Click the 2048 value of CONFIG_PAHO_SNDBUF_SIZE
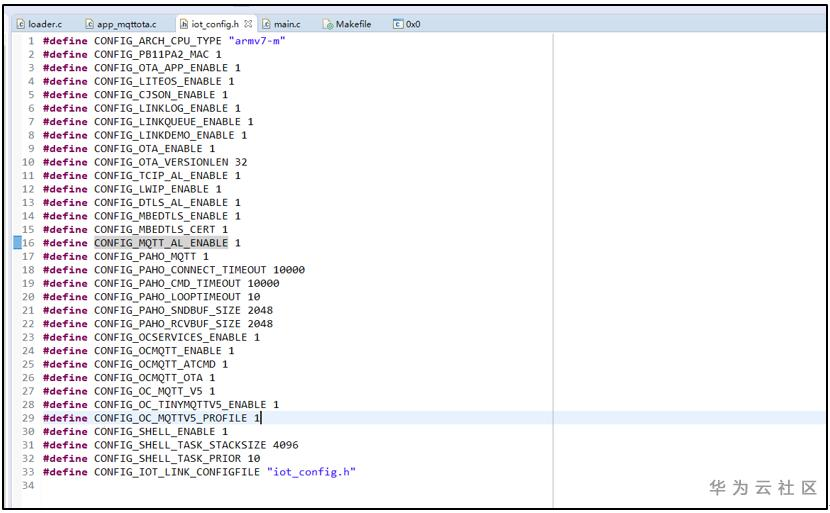Image resolution: width=830 pixels, height=513 pixels. [260, 310]
